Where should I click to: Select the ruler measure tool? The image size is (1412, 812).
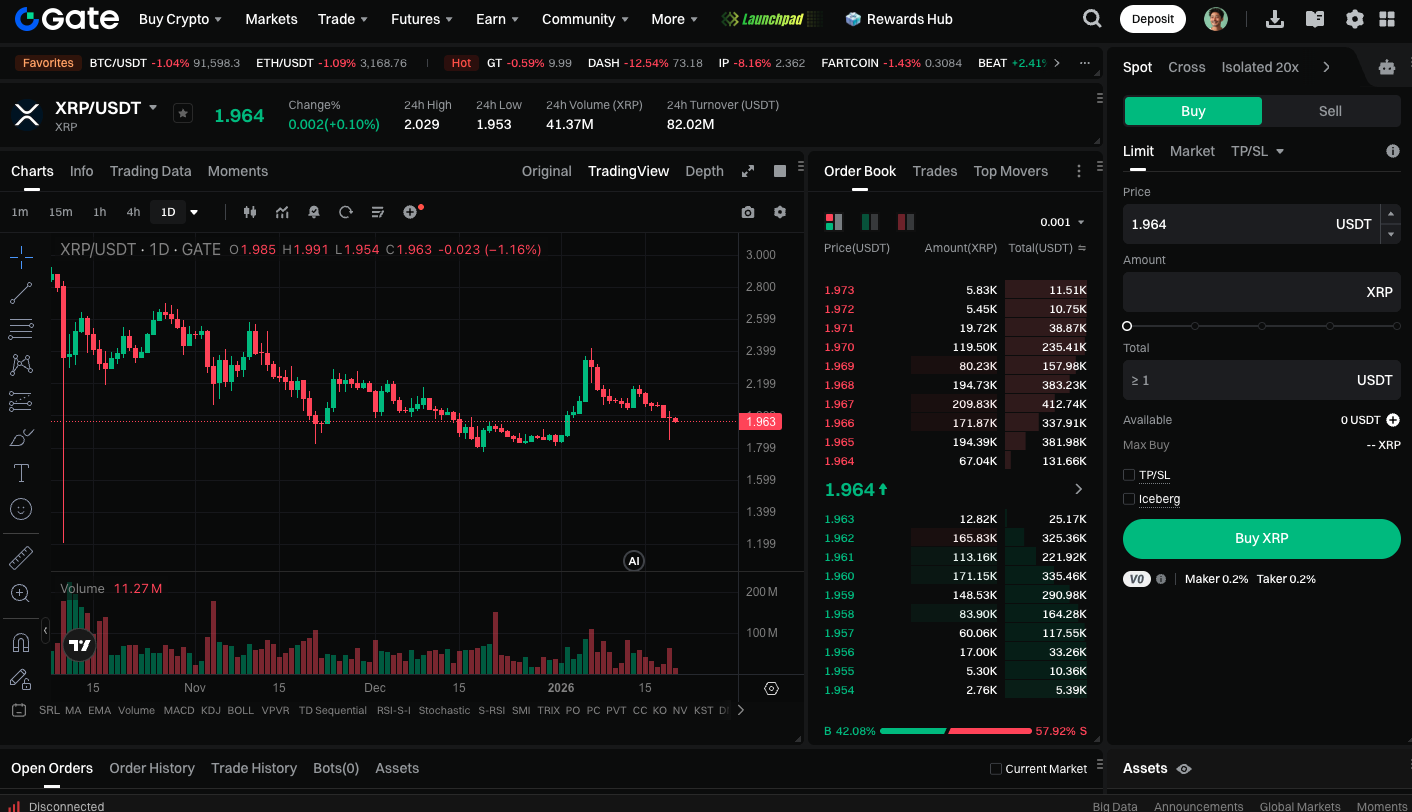click(x=21, y=557)
